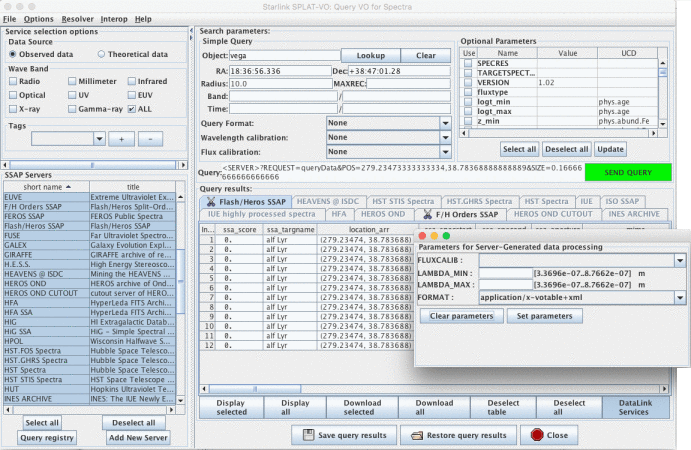
Task: Click Add New Server button
Action: tap(138, 438)
